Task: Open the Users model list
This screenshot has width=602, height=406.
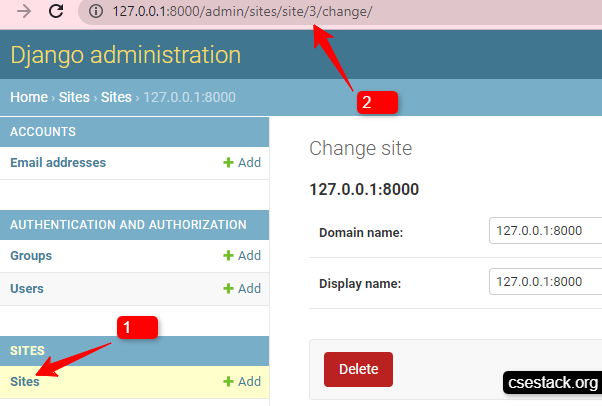Action: tap(27, 288)
